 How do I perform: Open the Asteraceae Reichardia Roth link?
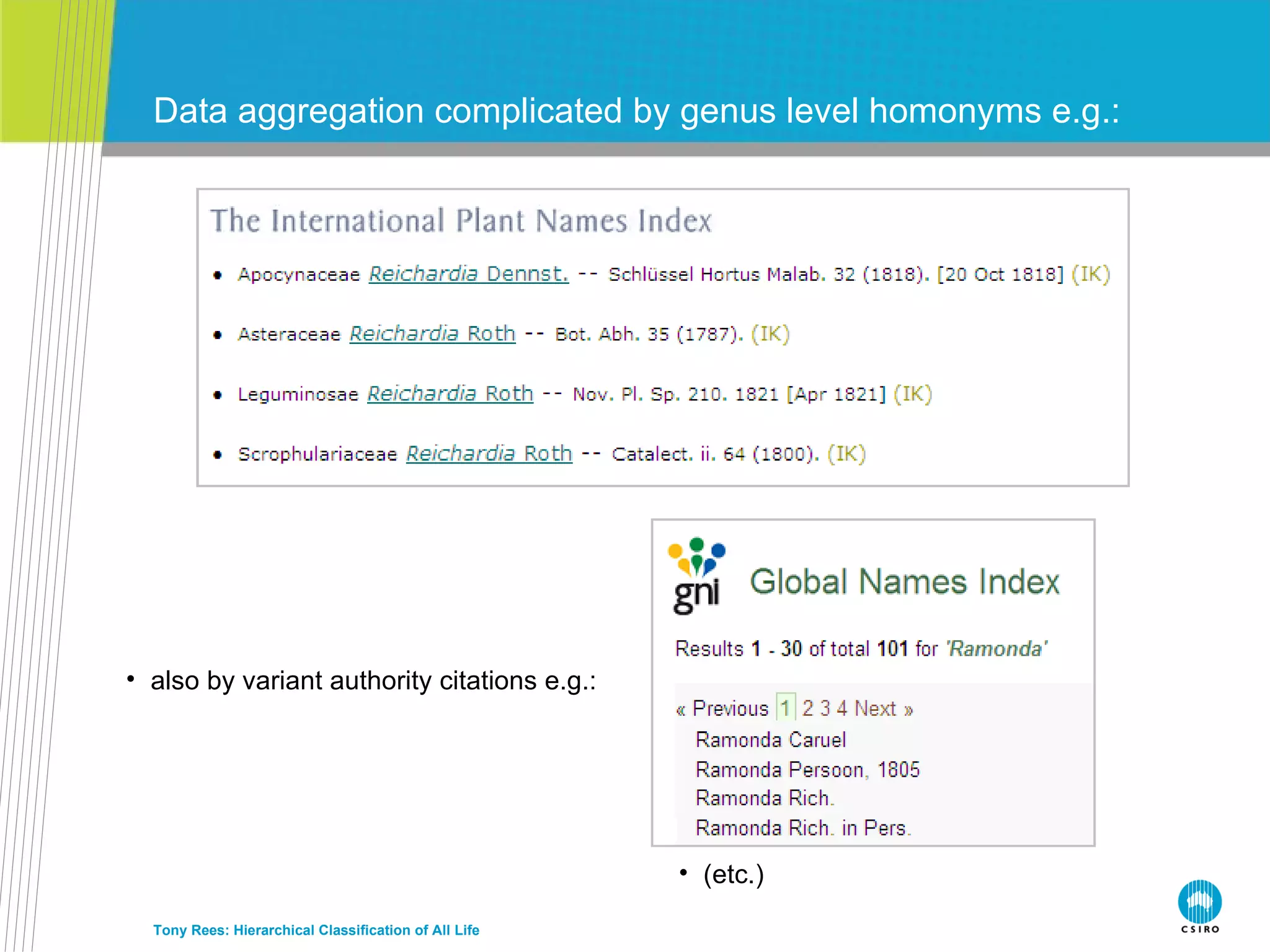pos(432,334)
